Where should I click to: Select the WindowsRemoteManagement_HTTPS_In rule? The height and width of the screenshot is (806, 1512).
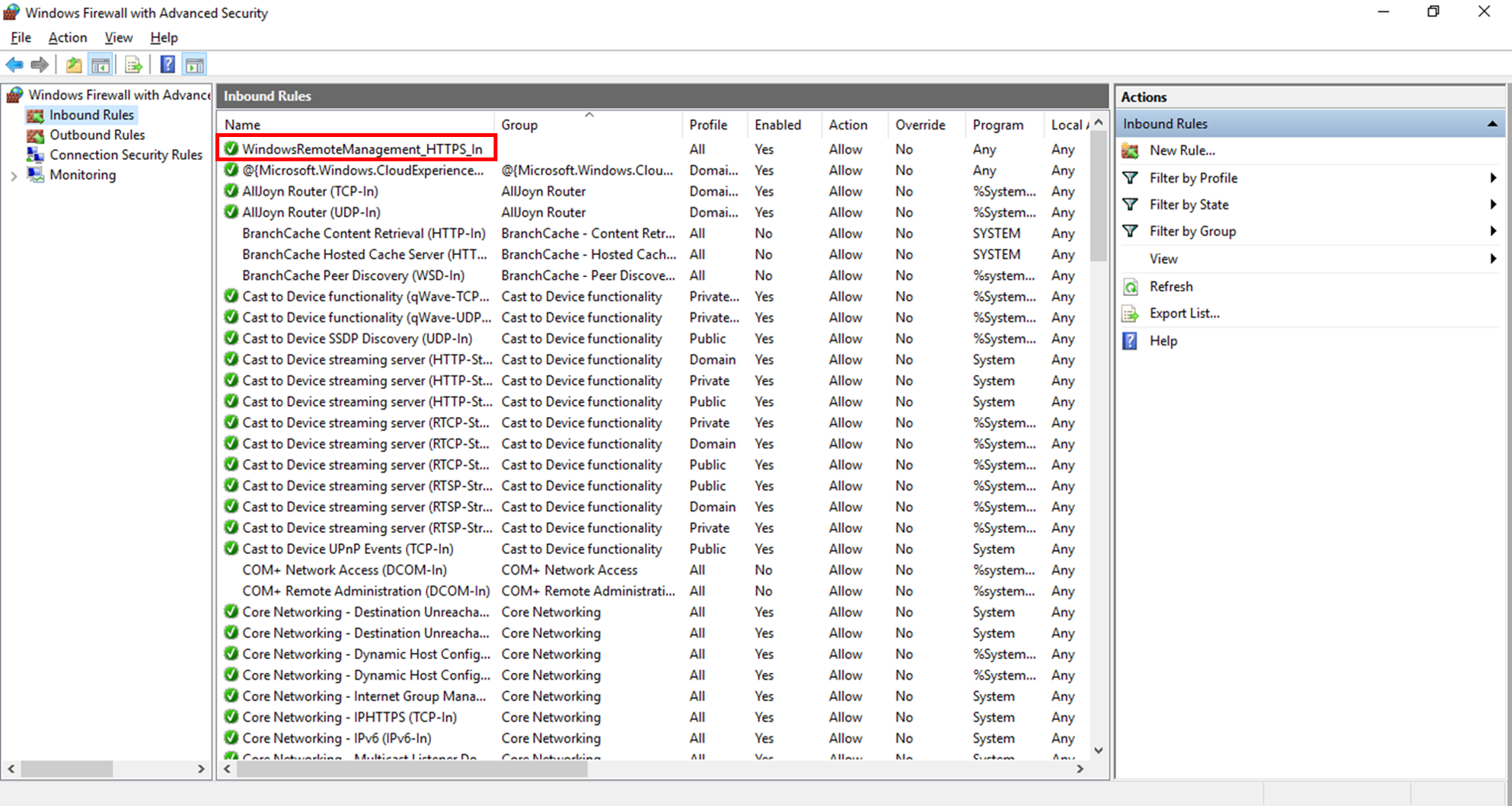pos(362,149)
